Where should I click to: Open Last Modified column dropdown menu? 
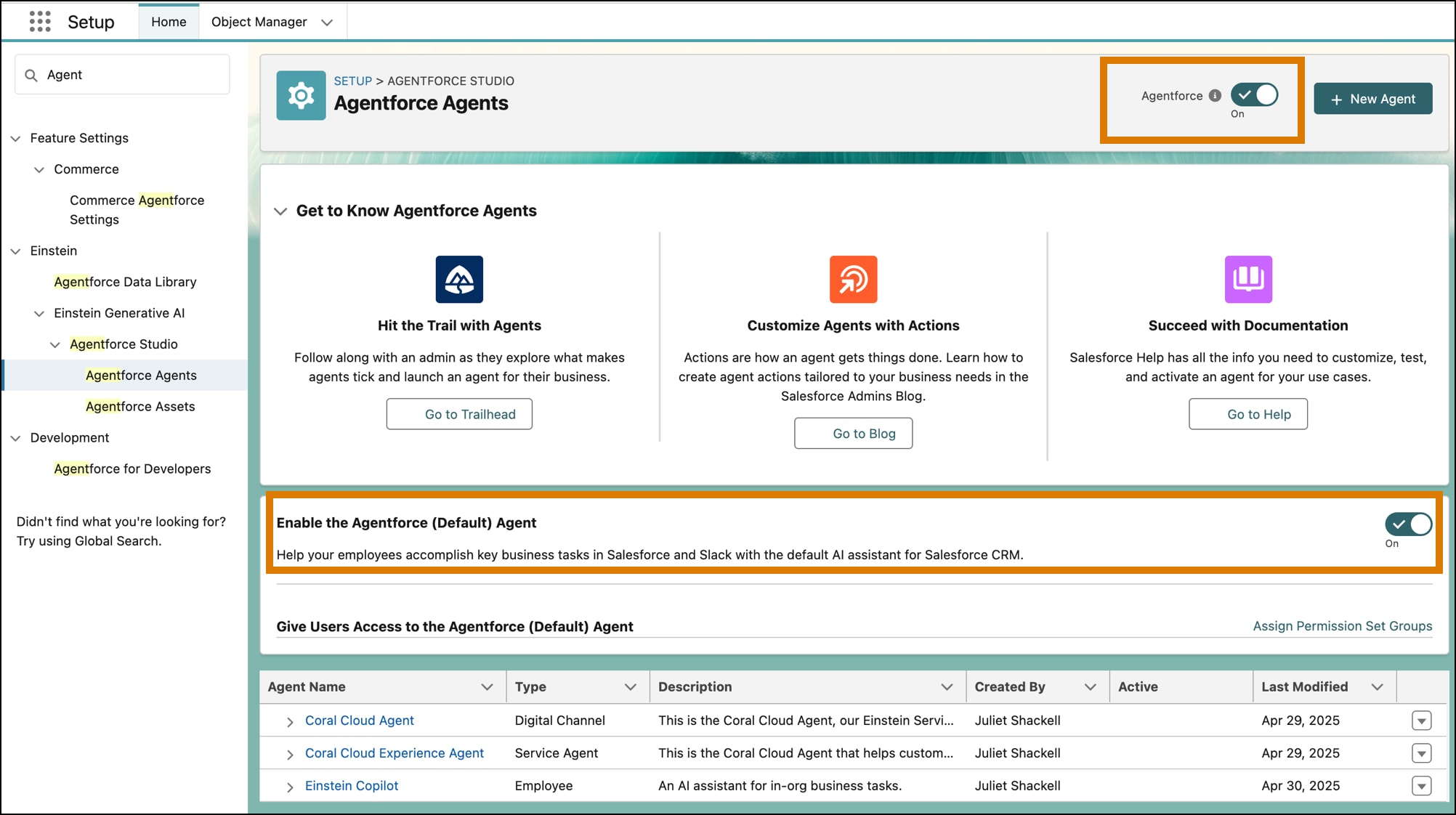point(1377,687)
